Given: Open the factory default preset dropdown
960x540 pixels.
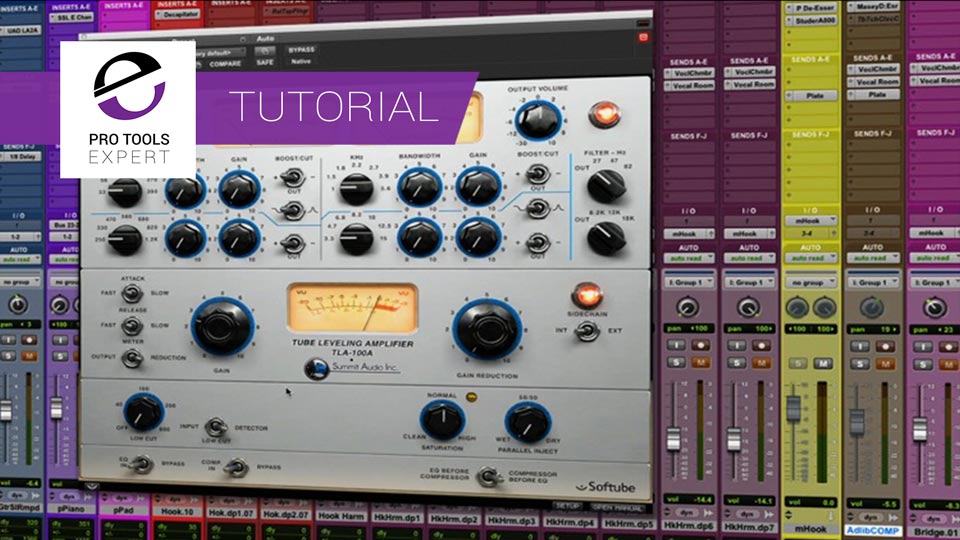Looking at the screenshot, I should point(219,52).
